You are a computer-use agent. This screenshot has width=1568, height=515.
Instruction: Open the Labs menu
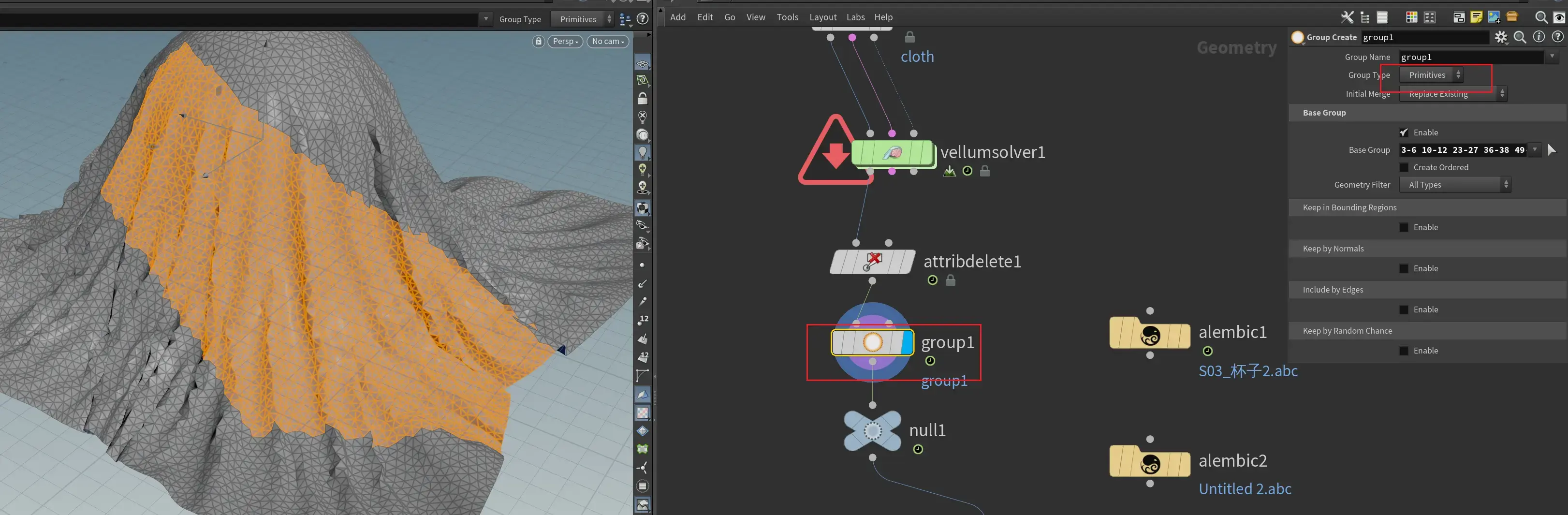click(855, 17)
